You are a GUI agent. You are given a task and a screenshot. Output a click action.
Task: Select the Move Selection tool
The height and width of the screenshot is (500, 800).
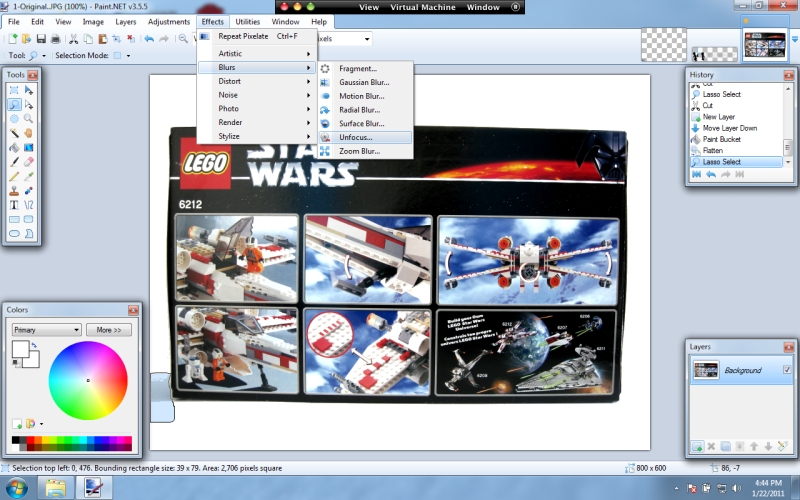coord(29,105)
